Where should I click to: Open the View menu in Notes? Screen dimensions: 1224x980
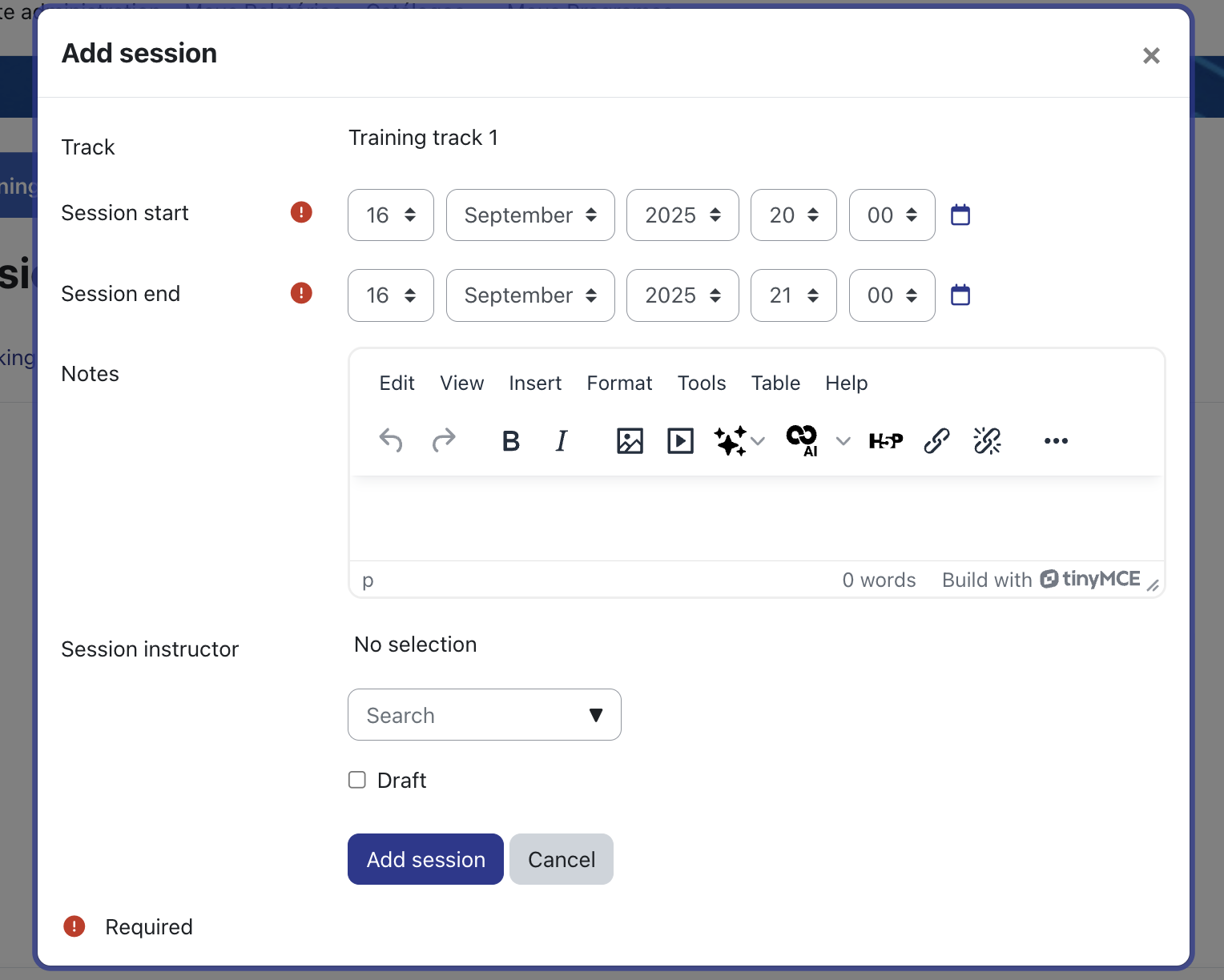pos(462,383)
